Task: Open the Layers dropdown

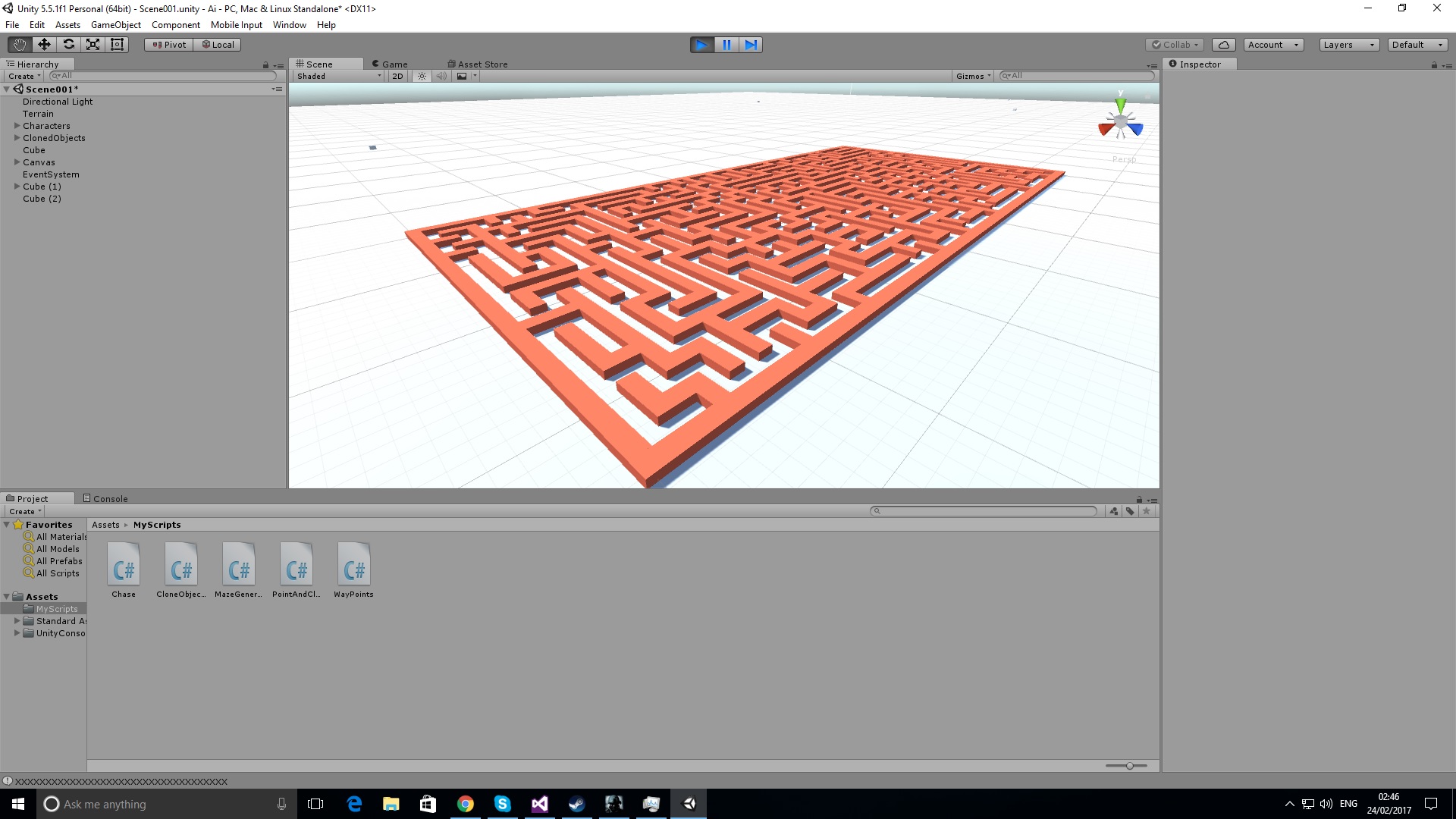Action: [x=1349, y=45]
